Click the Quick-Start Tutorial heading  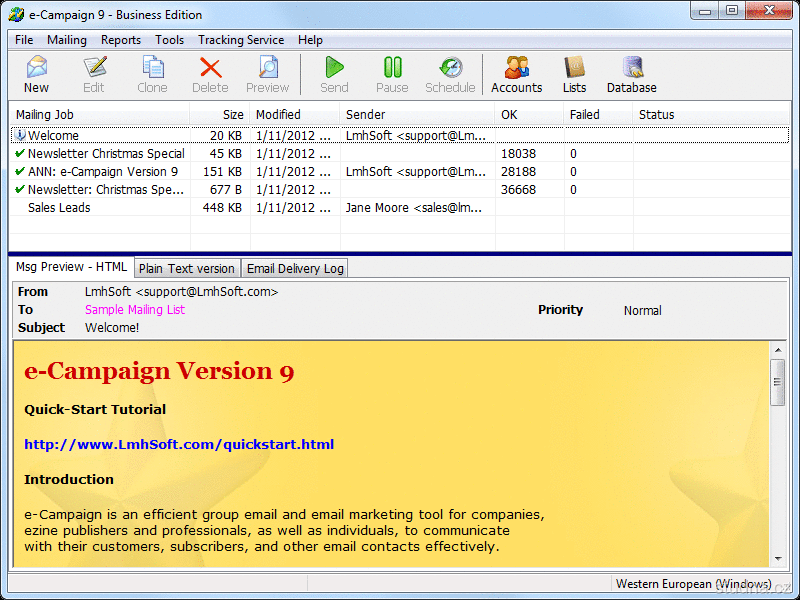(x=95, y=409)
